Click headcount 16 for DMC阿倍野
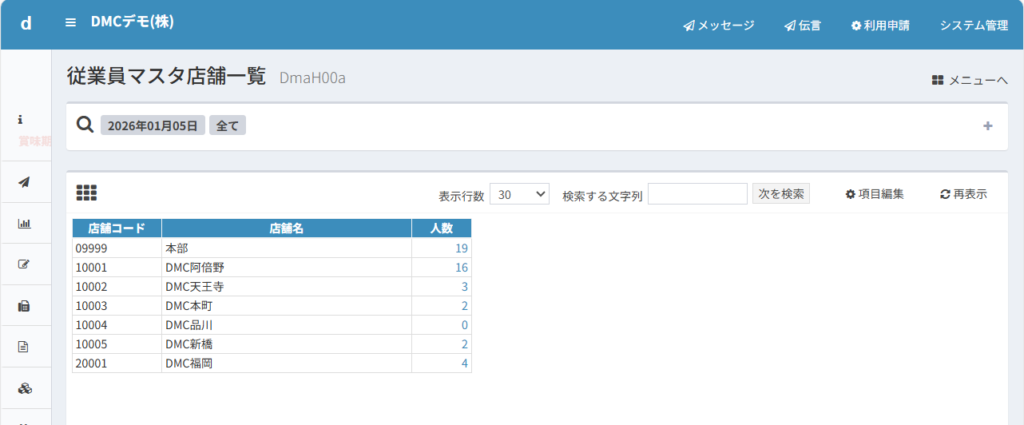Viewport: 1024px width, 425px height. [461, 267]
